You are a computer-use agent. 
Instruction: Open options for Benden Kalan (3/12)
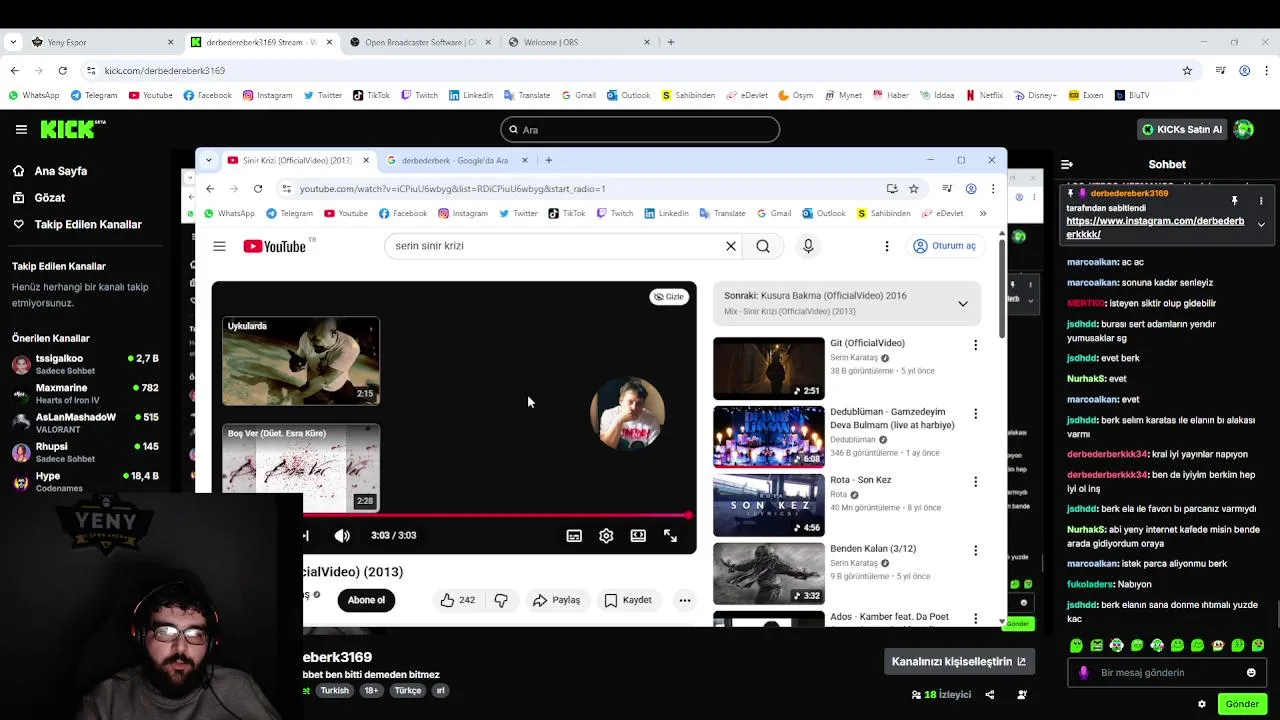[x=975, y=550]
